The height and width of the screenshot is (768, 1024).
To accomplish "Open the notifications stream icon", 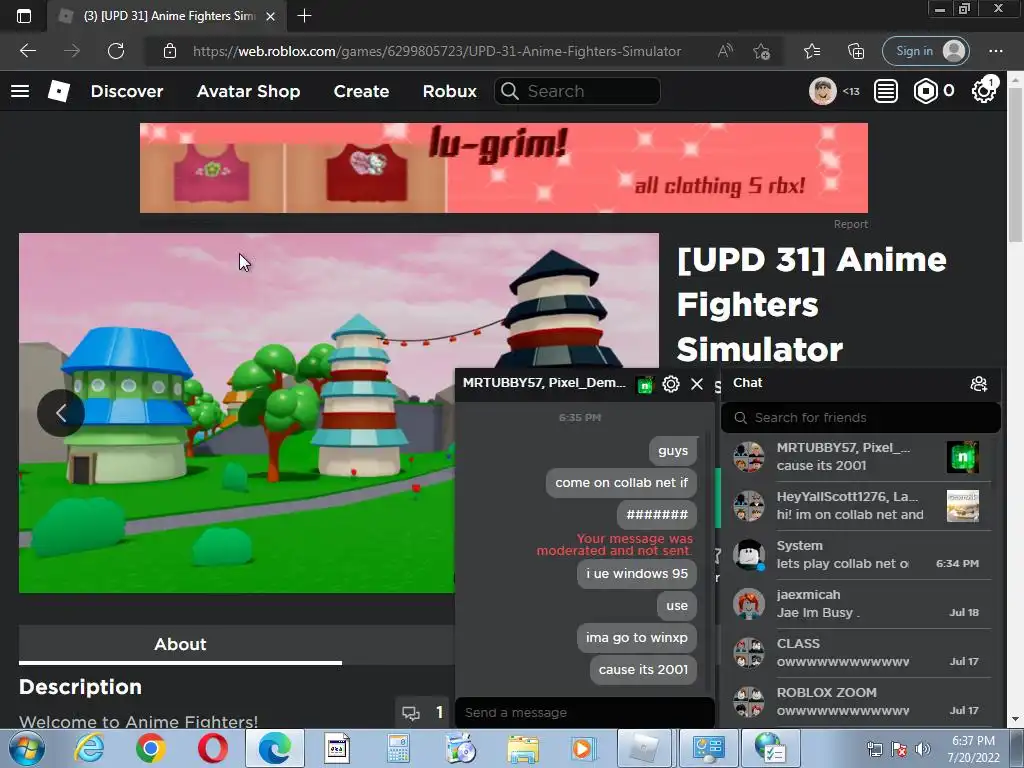I will pyautogui.click(x=886, y=91).
